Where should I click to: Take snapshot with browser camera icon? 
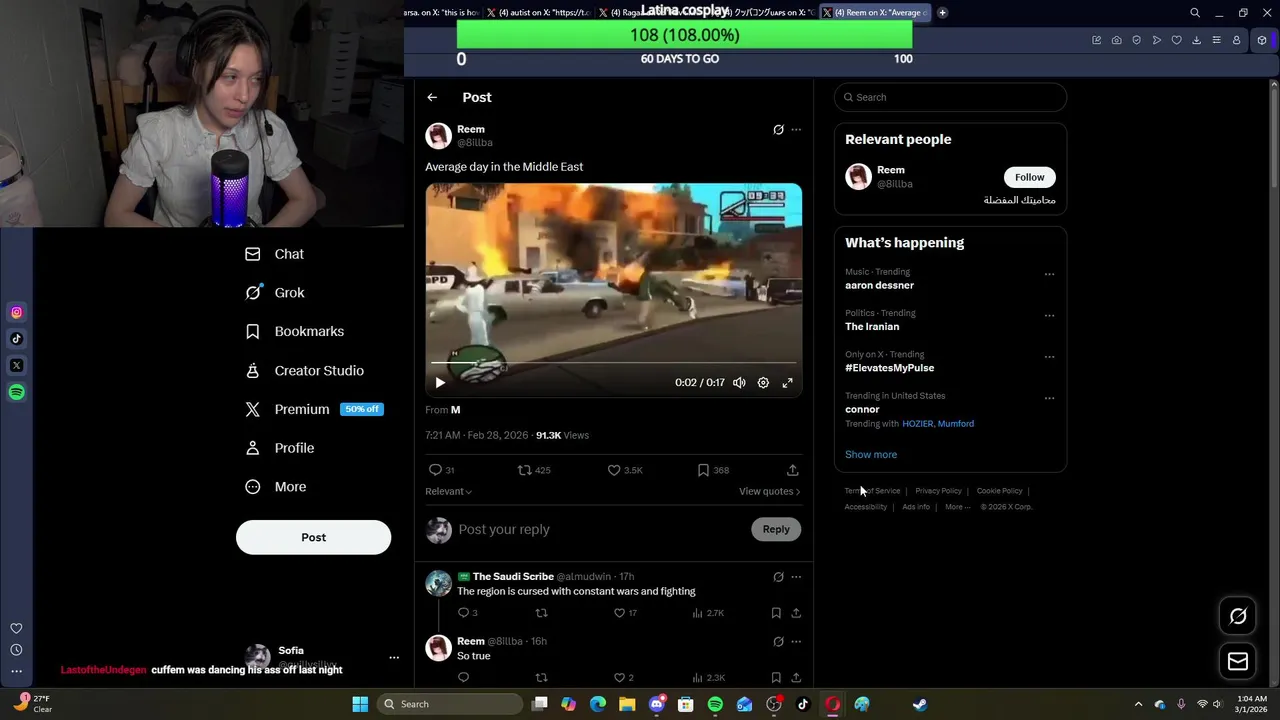1116,40
